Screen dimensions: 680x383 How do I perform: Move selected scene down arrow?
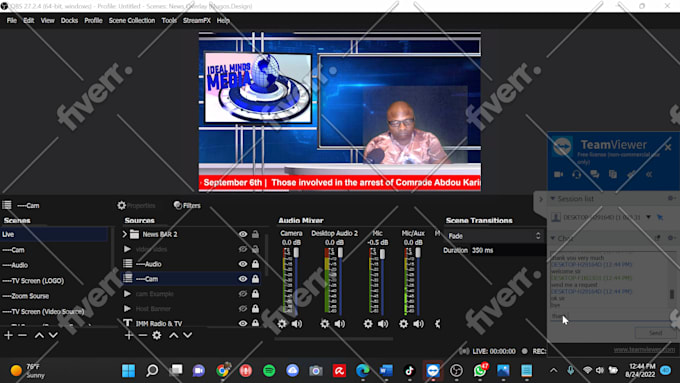(53, 335)
